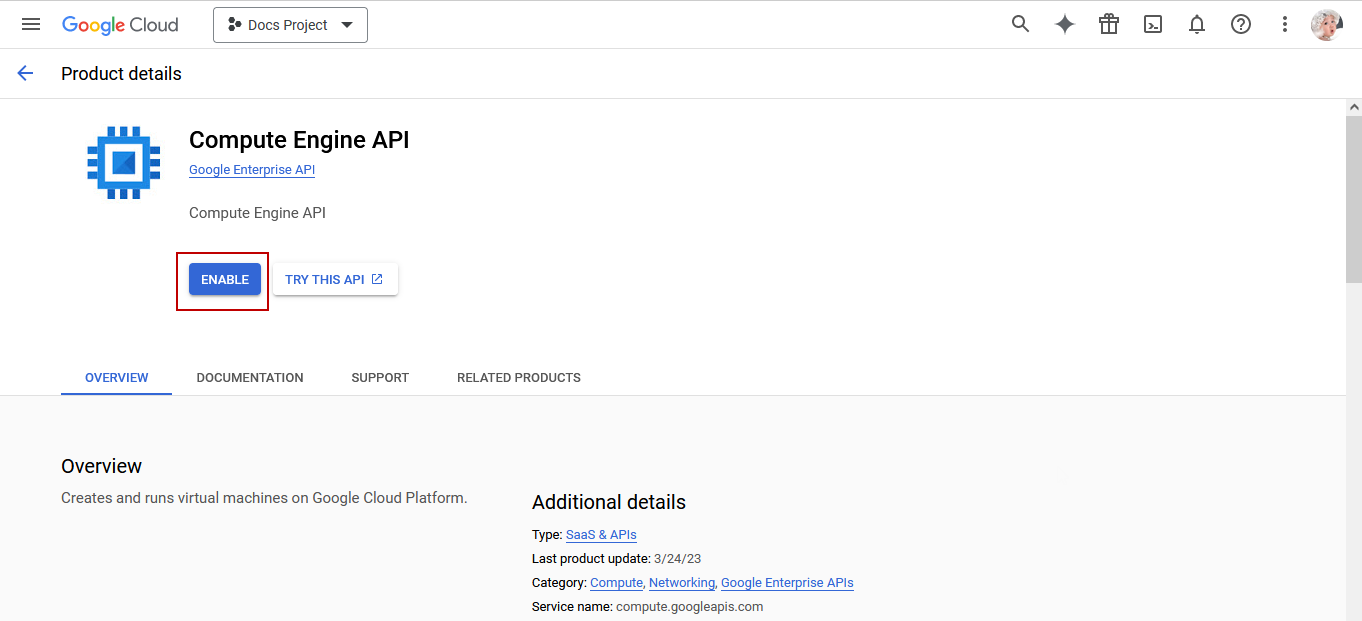Screen dimensions: 1362x621
Task: Switch to the DOCUMENTATION tab
Action: tap(250, 378)
